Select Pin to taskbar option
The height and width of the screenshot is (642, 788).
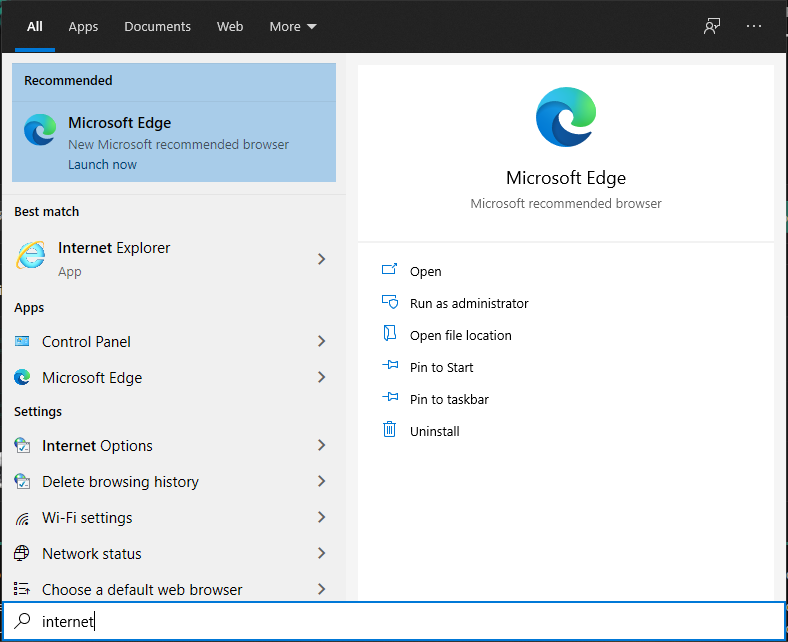(x=449, y=399)
